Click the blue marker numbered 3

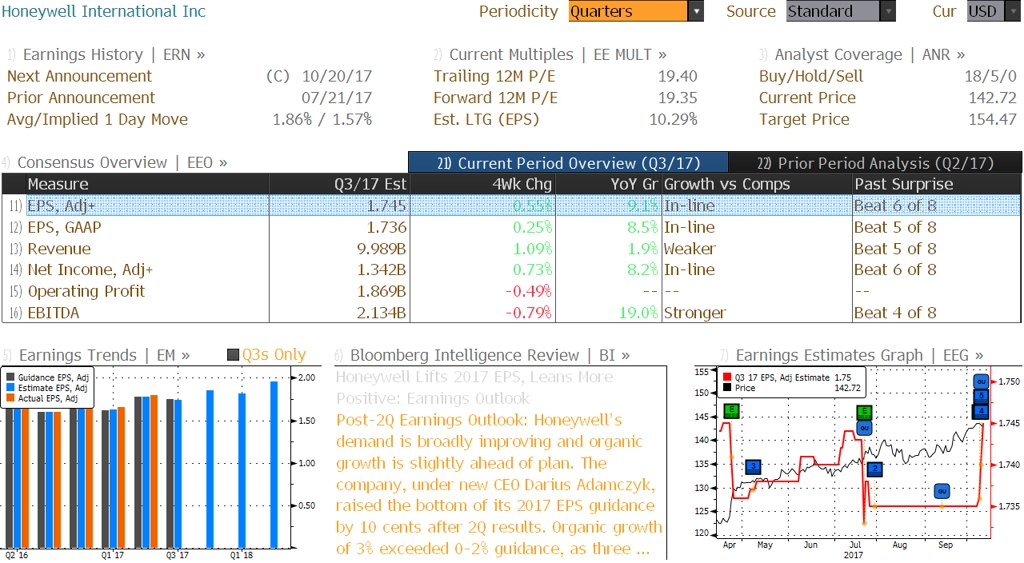coord(753,466)
